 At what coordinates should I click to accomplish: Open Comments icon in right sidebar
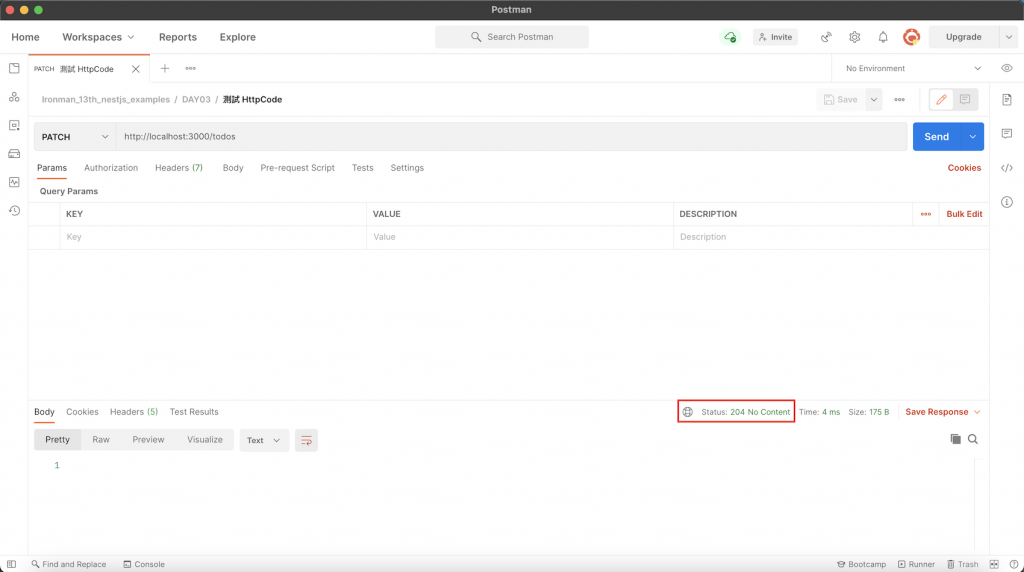[1007, 133]
